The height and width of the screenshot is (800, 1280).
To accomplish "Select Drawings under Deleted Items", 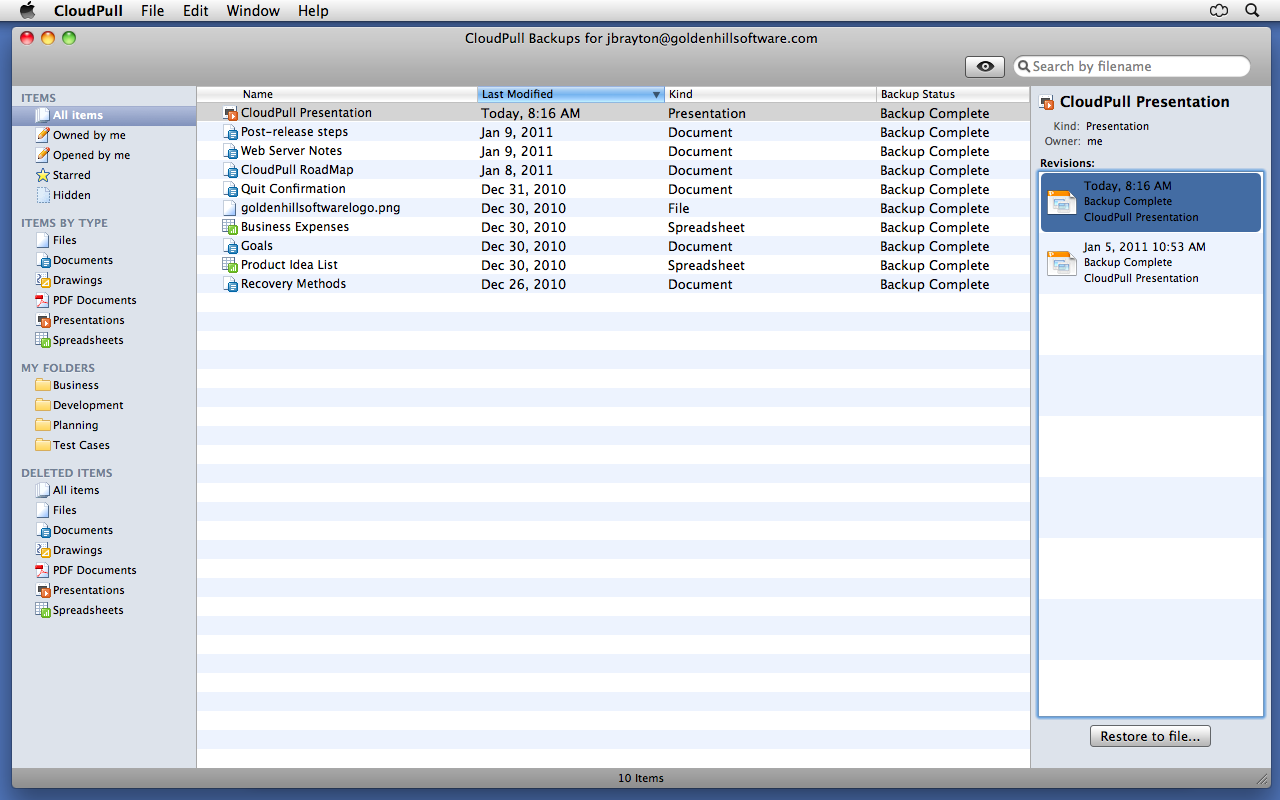I will click(78, 550).
